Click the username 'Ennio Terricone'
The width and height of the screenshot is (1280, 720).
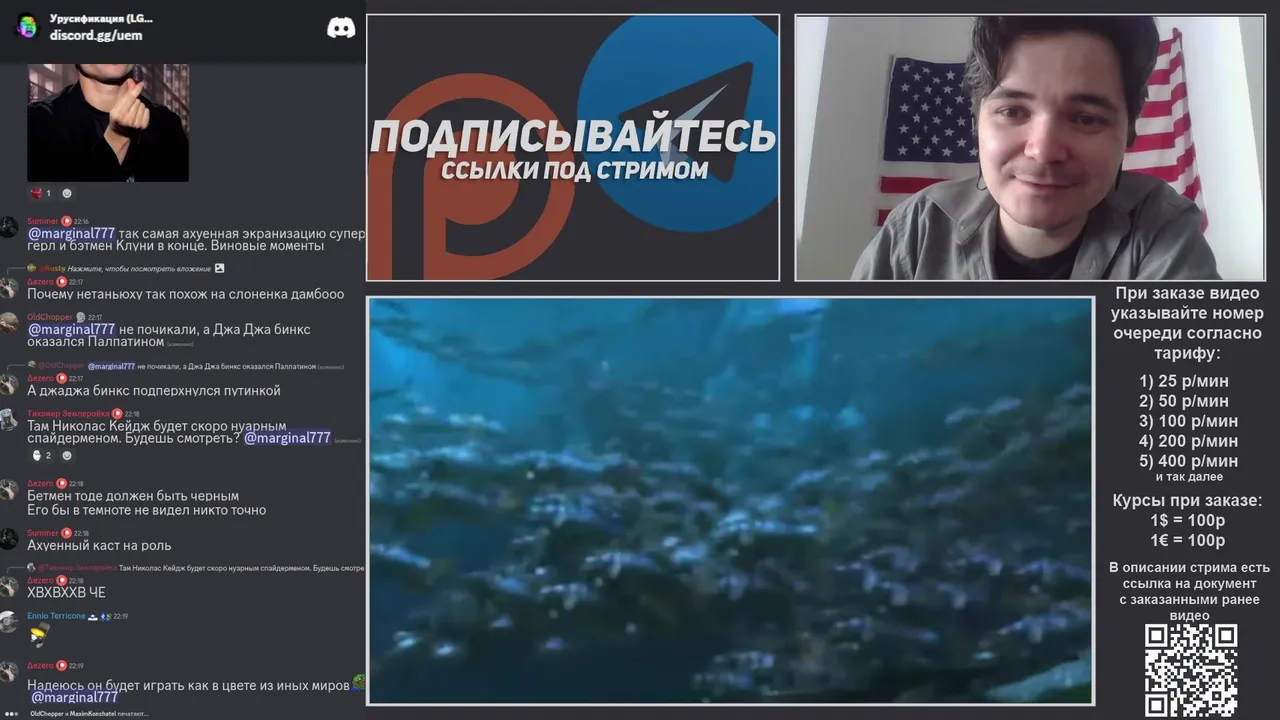tap(56, 616)
